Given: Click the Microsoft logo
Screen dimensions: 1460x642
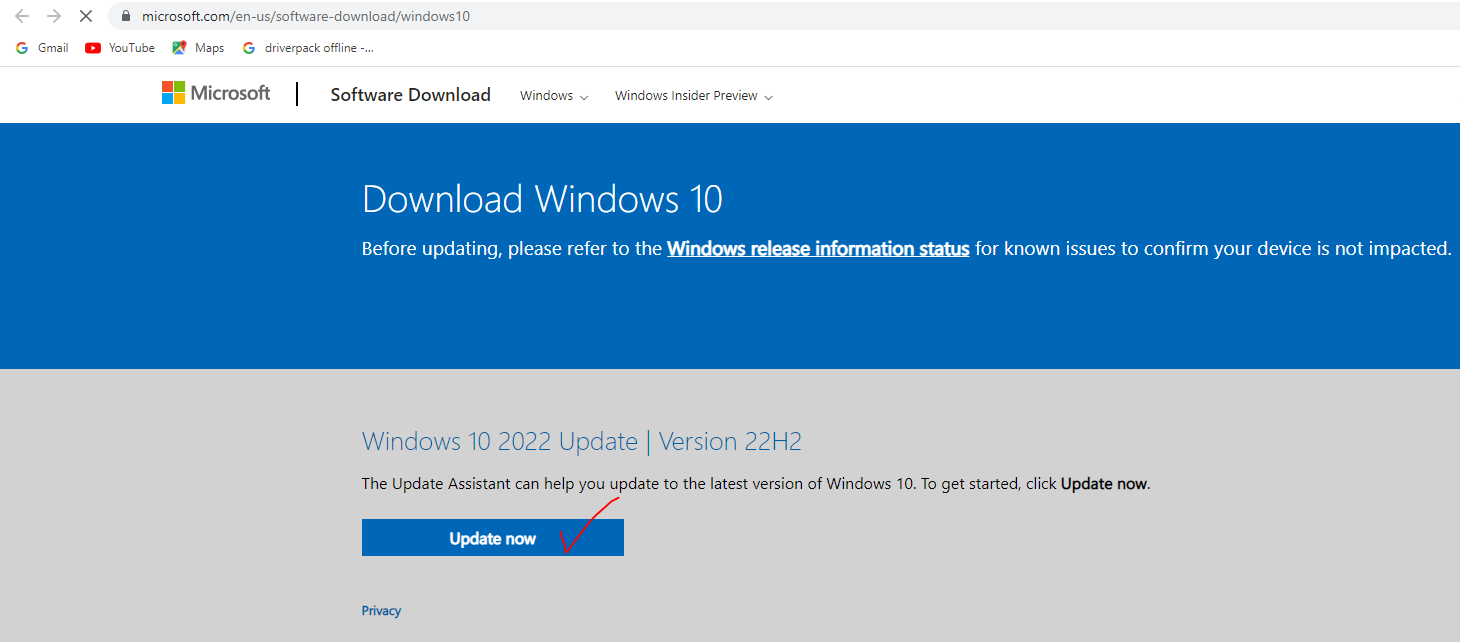Looking at the screenshot, I should click(x=216, y=93).
